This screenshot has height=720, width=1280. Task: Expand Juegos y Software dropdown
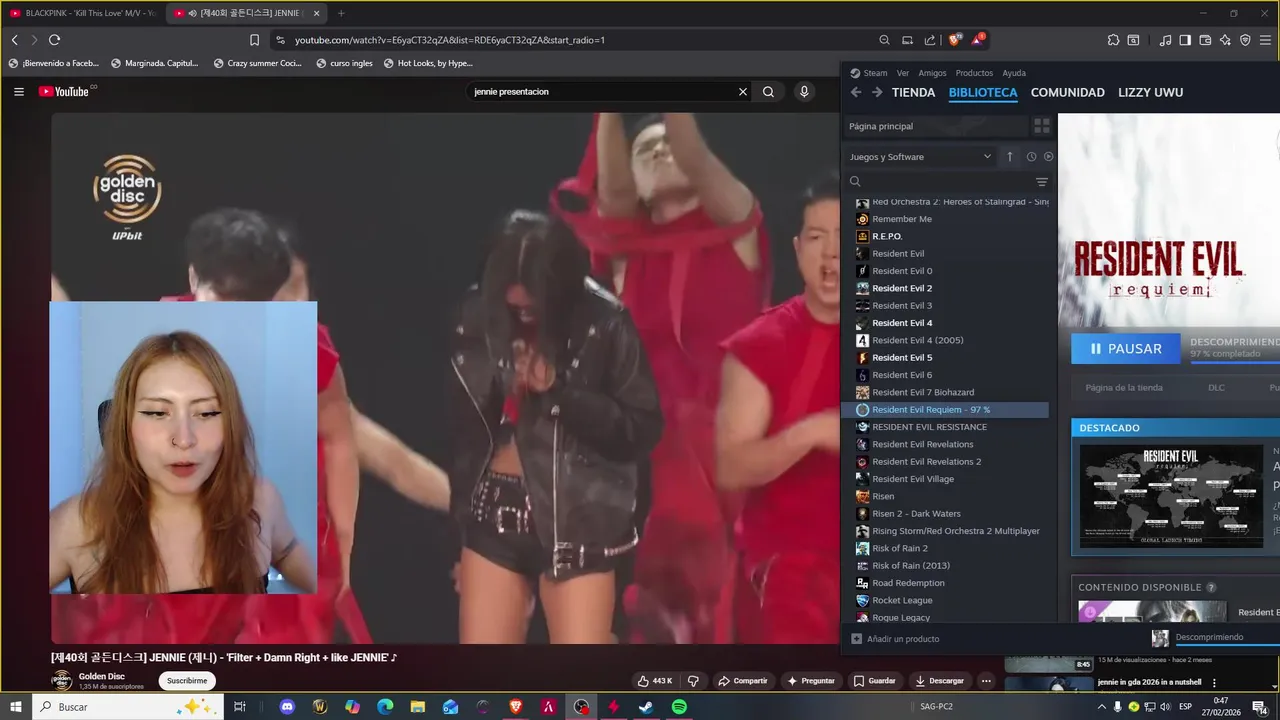point(921,157)
